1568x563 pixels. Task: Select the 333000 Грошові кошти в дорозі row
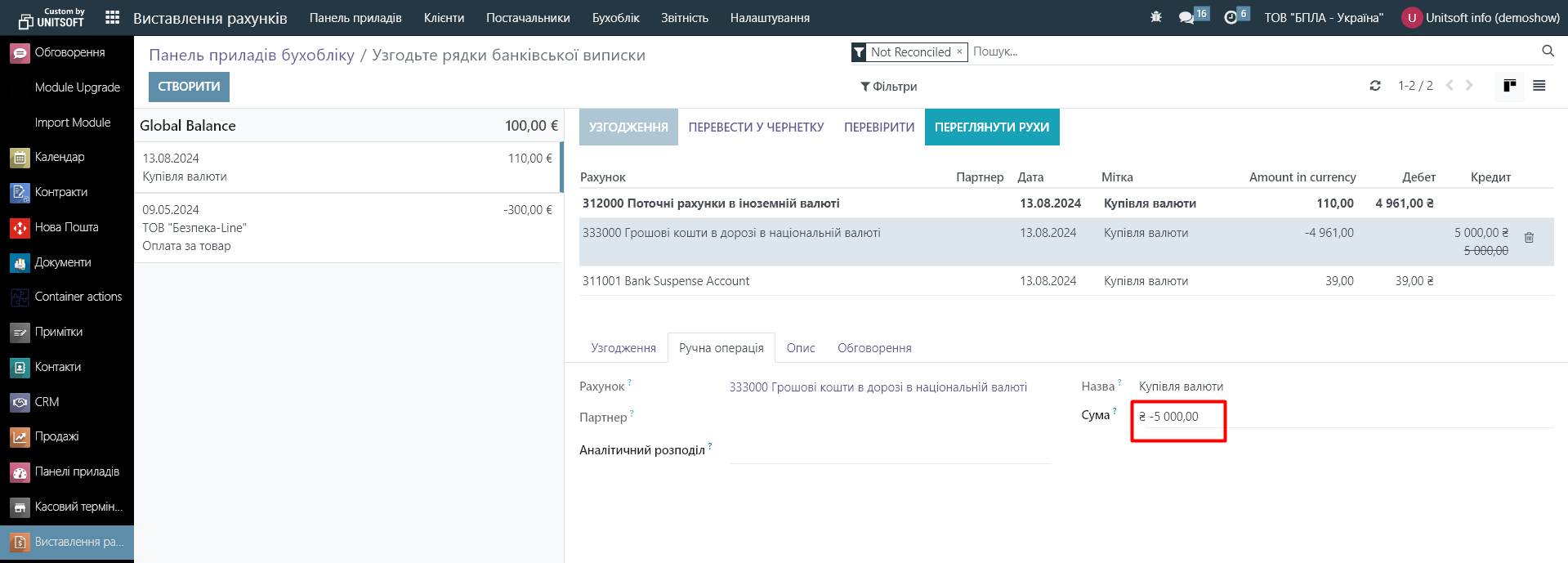1066,242
